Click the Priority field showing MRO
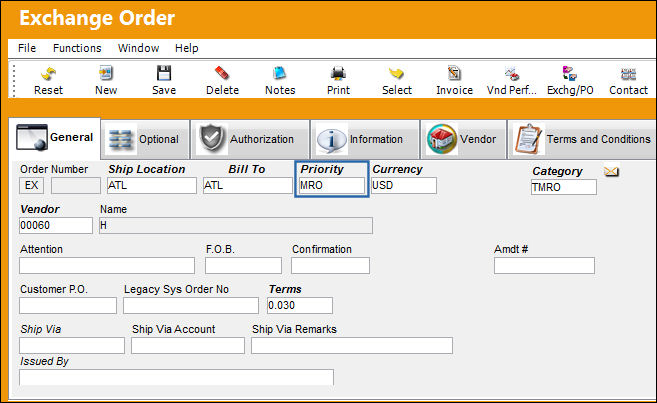The width and height of the screenshot is (657, 403). (x=332, y=185)
